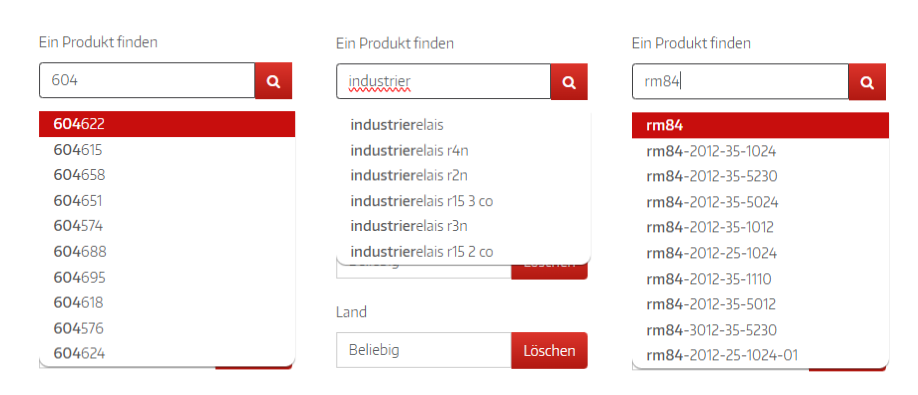Select industrierelais r15 3 co suggestion
Viewport: 918px width, 395px height.
click(x=464, y=201)
